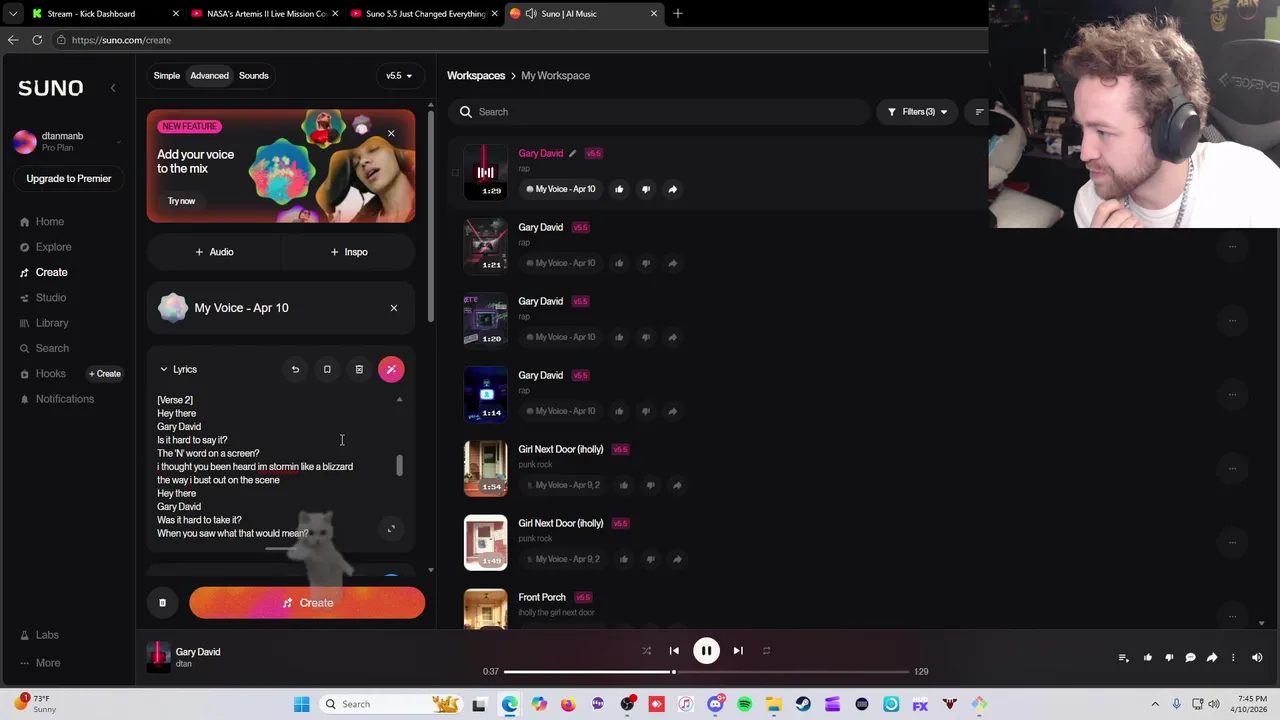Open more options for 1:21 Gary David
The width and height of the screenshot is (1280, 720).
(x=1232, y=246)
